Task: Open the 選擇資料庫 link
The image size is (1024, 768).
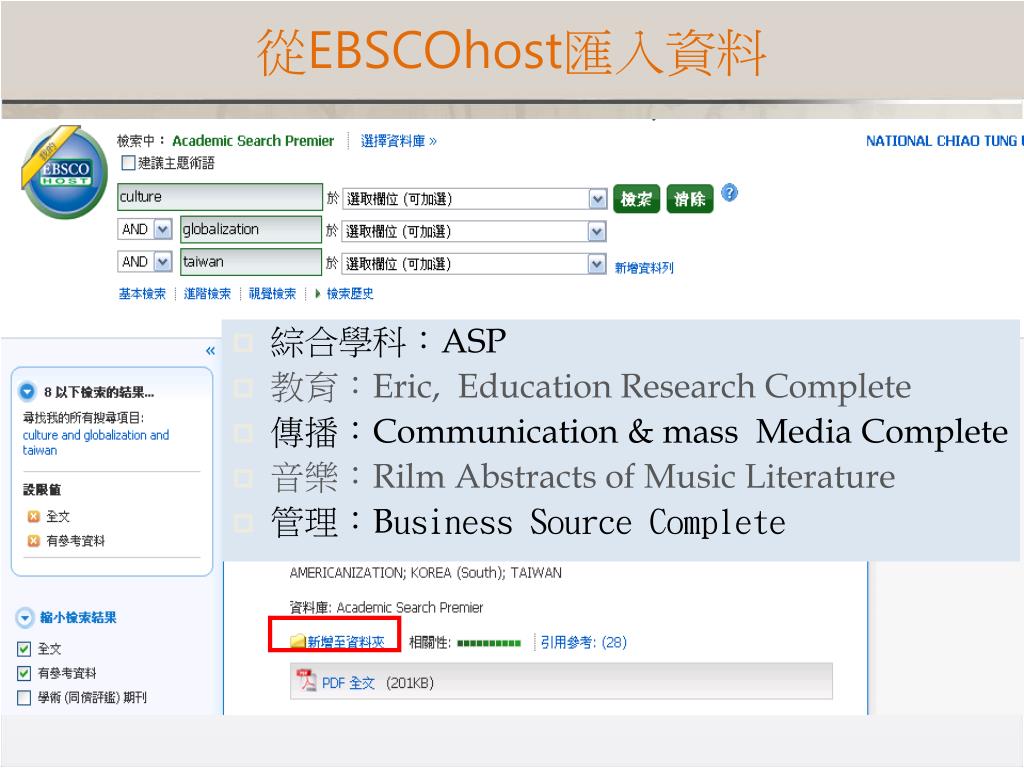Action: [398, 141]
